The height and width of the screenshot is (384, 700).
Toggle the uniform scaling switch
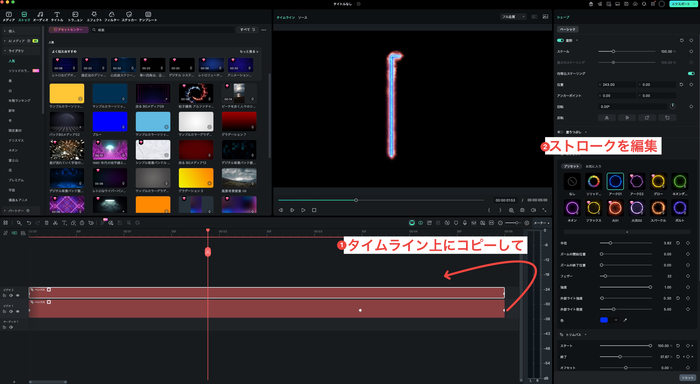tap(691, 73)
